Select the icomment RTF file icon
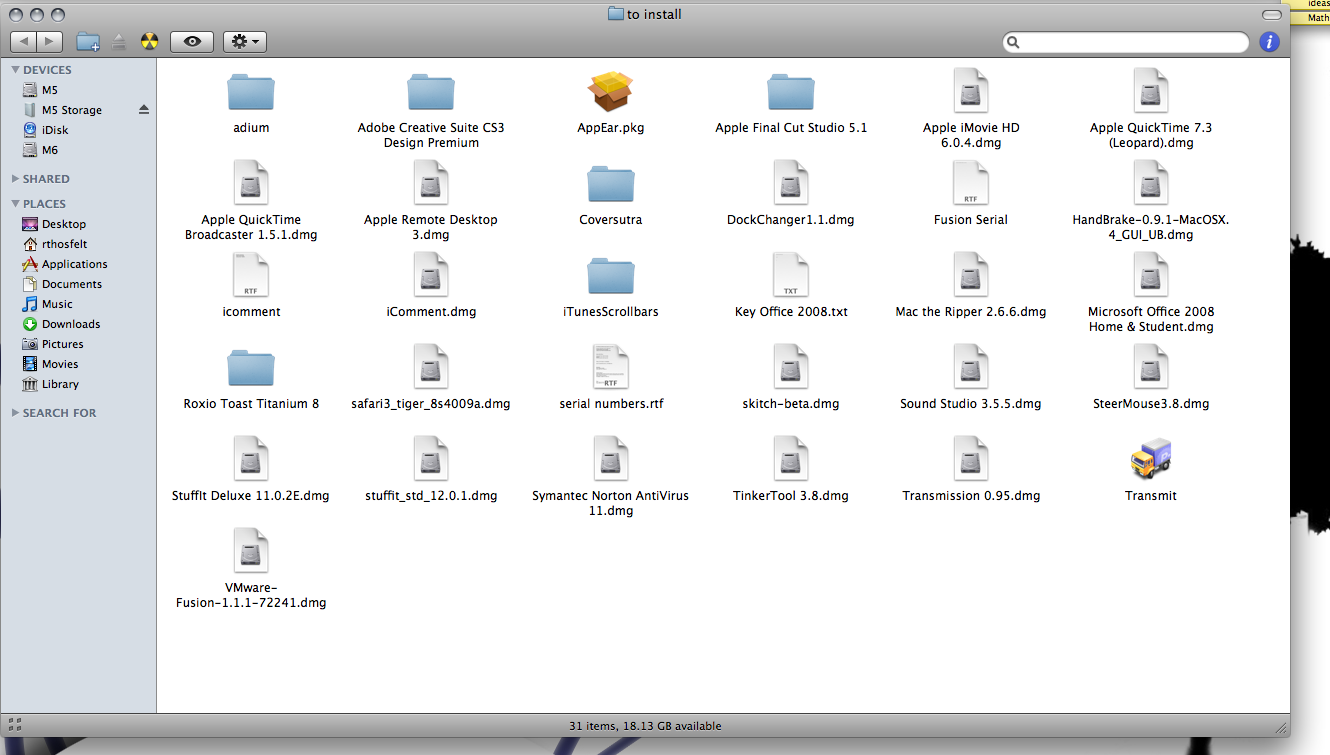The image size is (1330, 755). pyautogui.click(x=251, y=275)
